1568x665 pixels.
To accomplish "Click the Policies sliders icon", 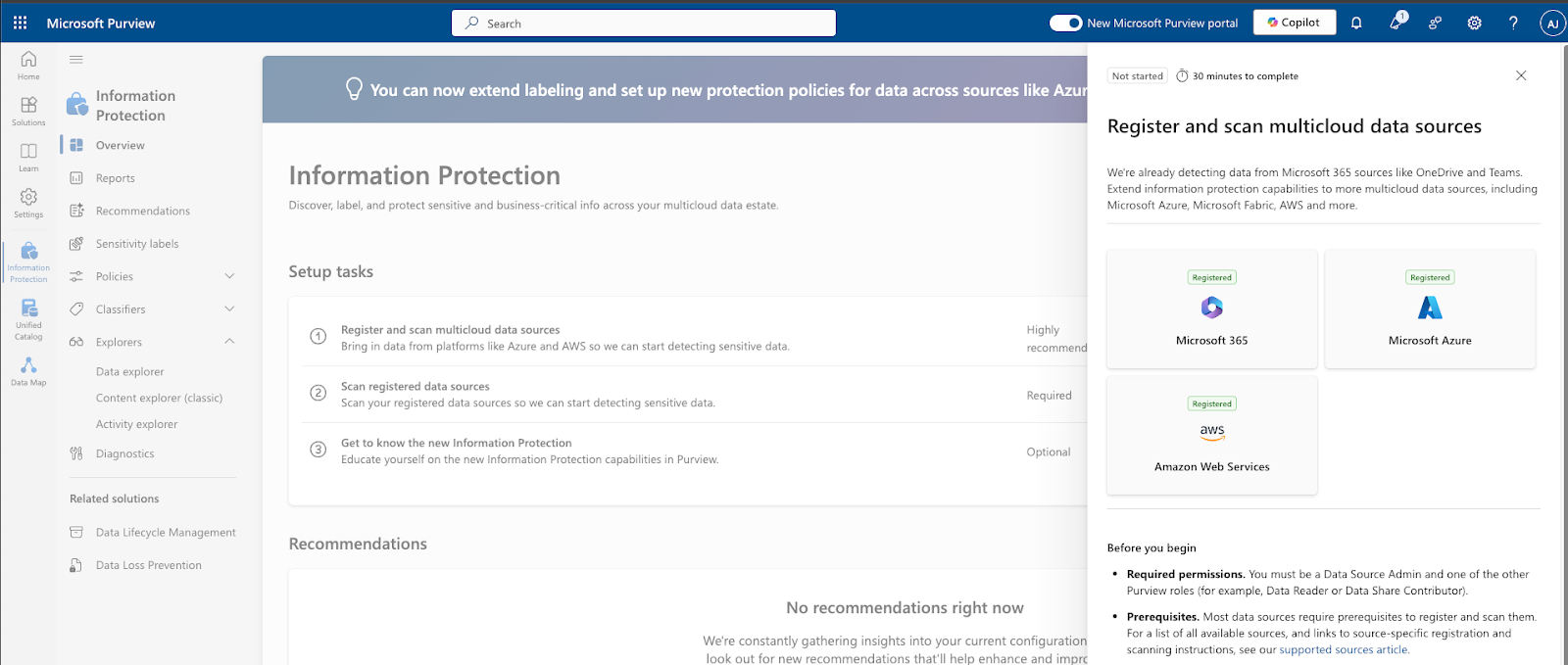I will coord(76,276).
